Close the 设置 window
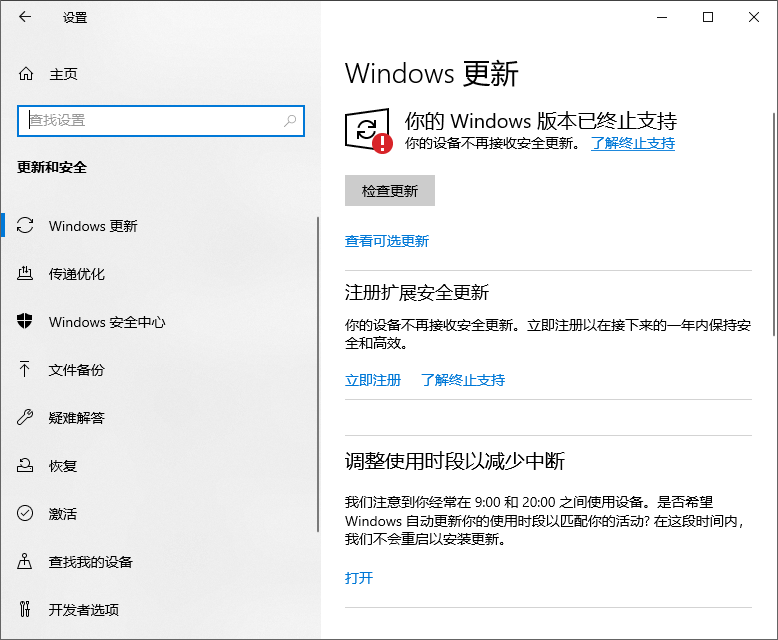The image size is (778, 640). (x=754, y=17)
